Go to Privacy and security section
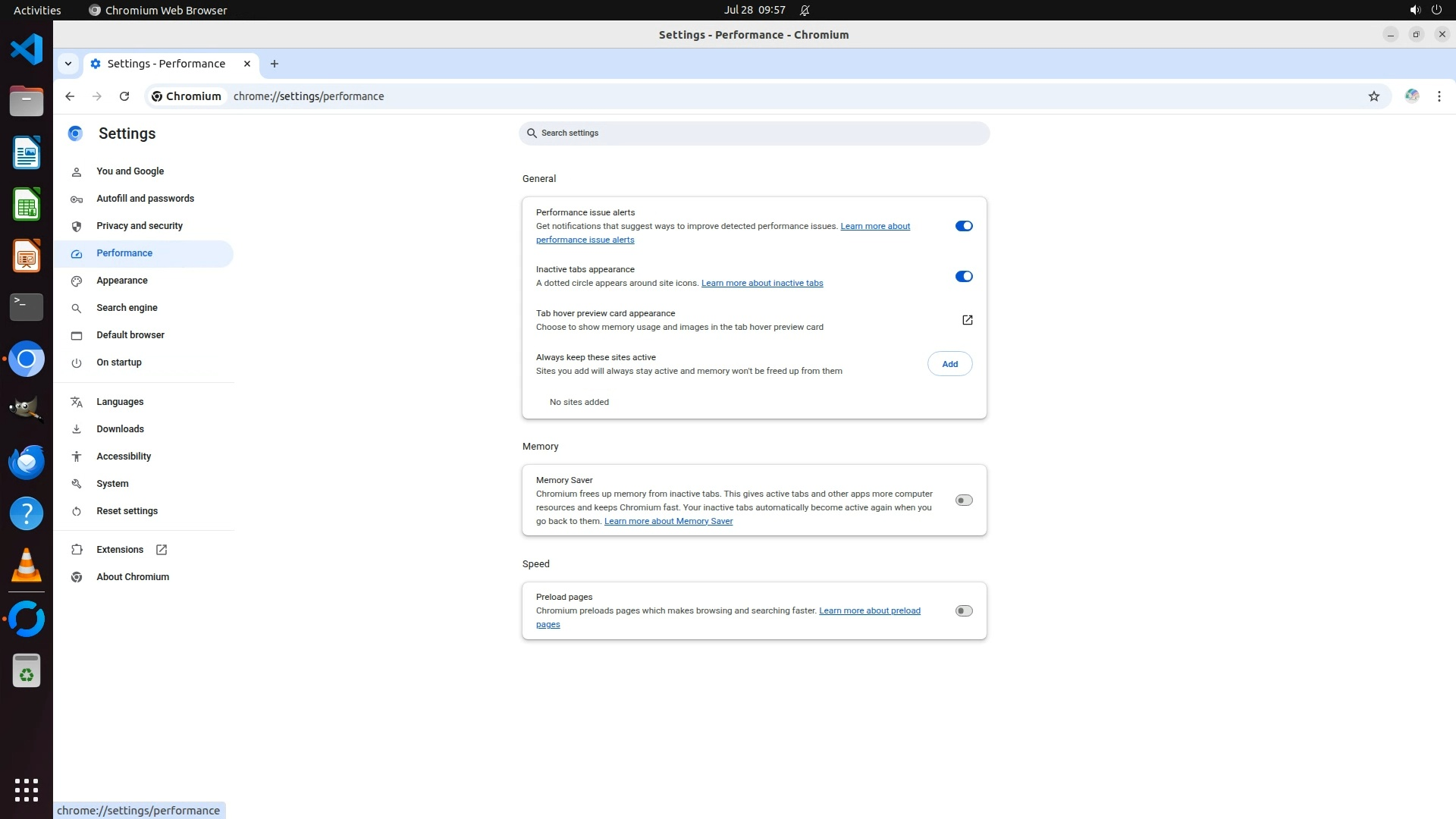The image size is (1456, 819). [x=140, y=226]
